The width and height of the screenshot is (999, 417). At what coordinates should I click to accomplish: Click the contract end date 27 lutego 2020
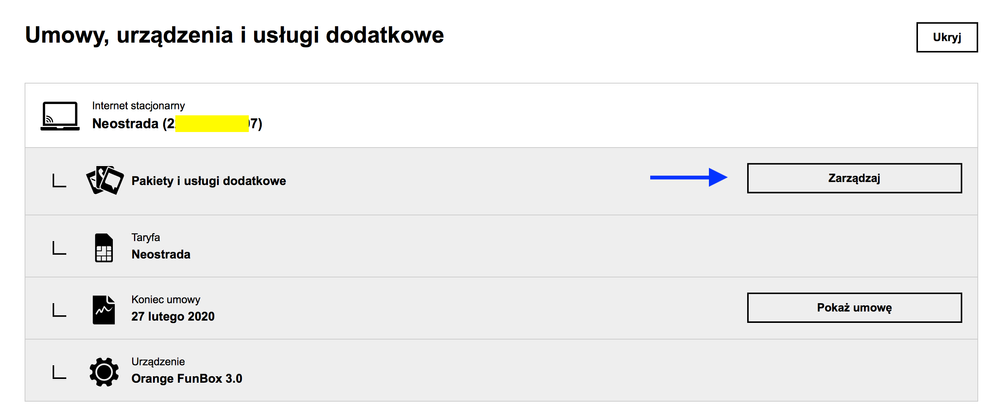[x=173, y=316]
